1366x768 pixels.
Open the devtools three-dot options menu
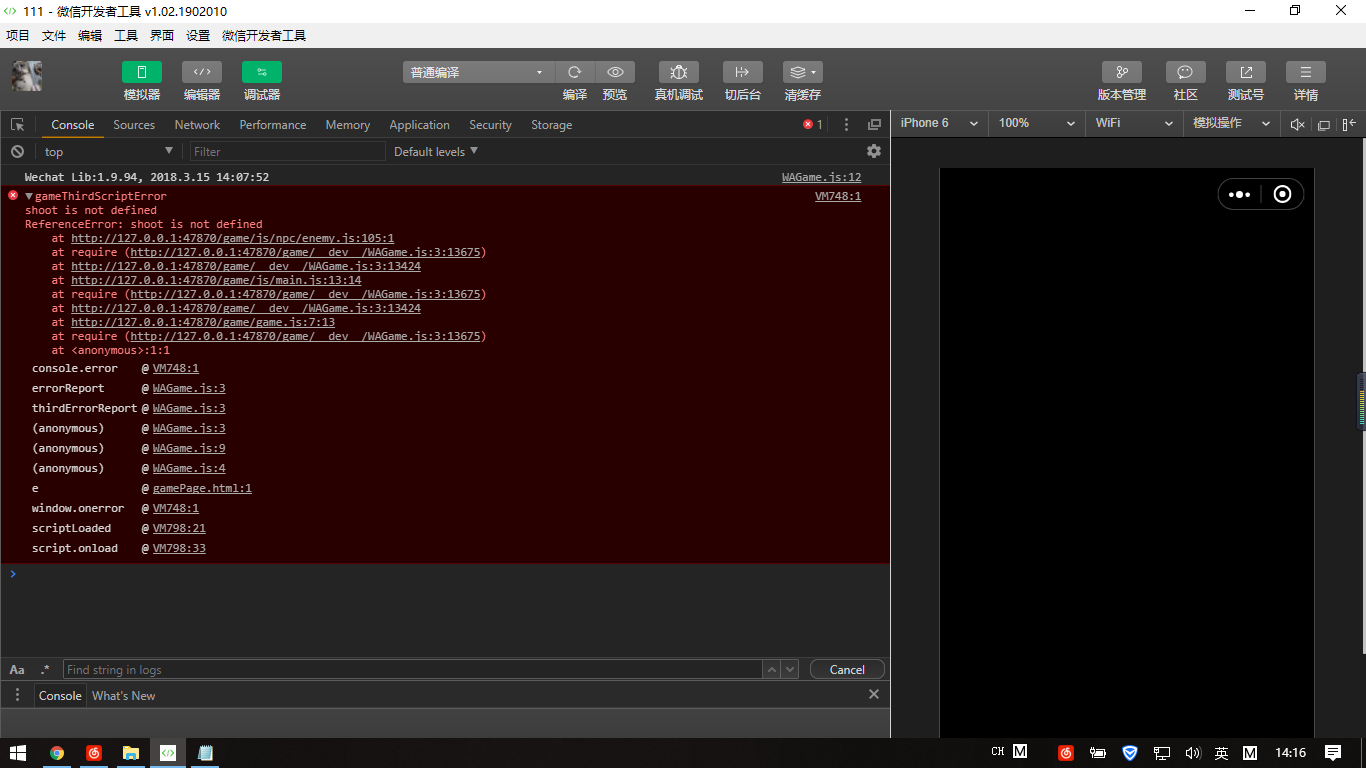846,125
